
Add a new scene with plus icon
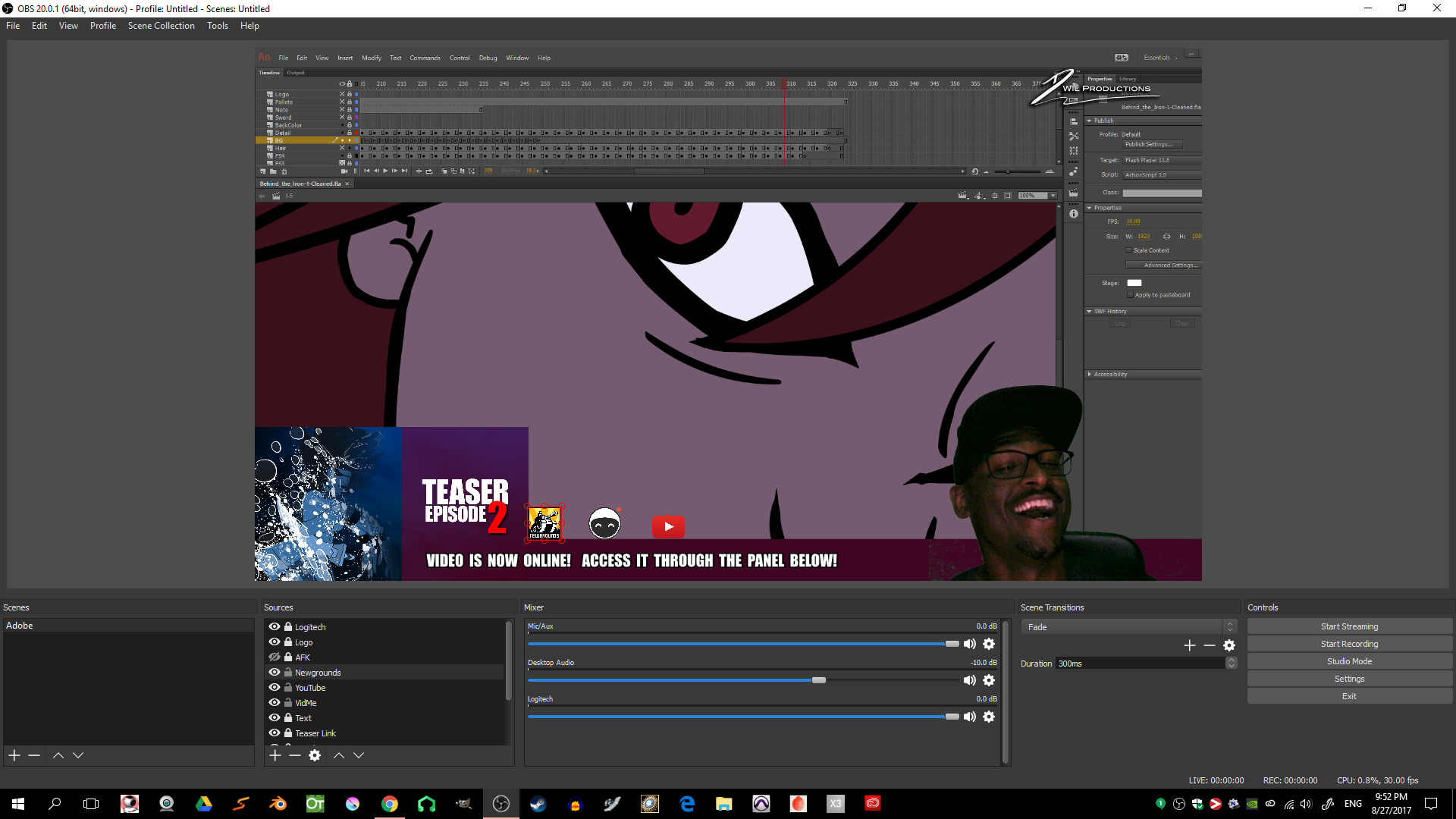pos(14,755)
